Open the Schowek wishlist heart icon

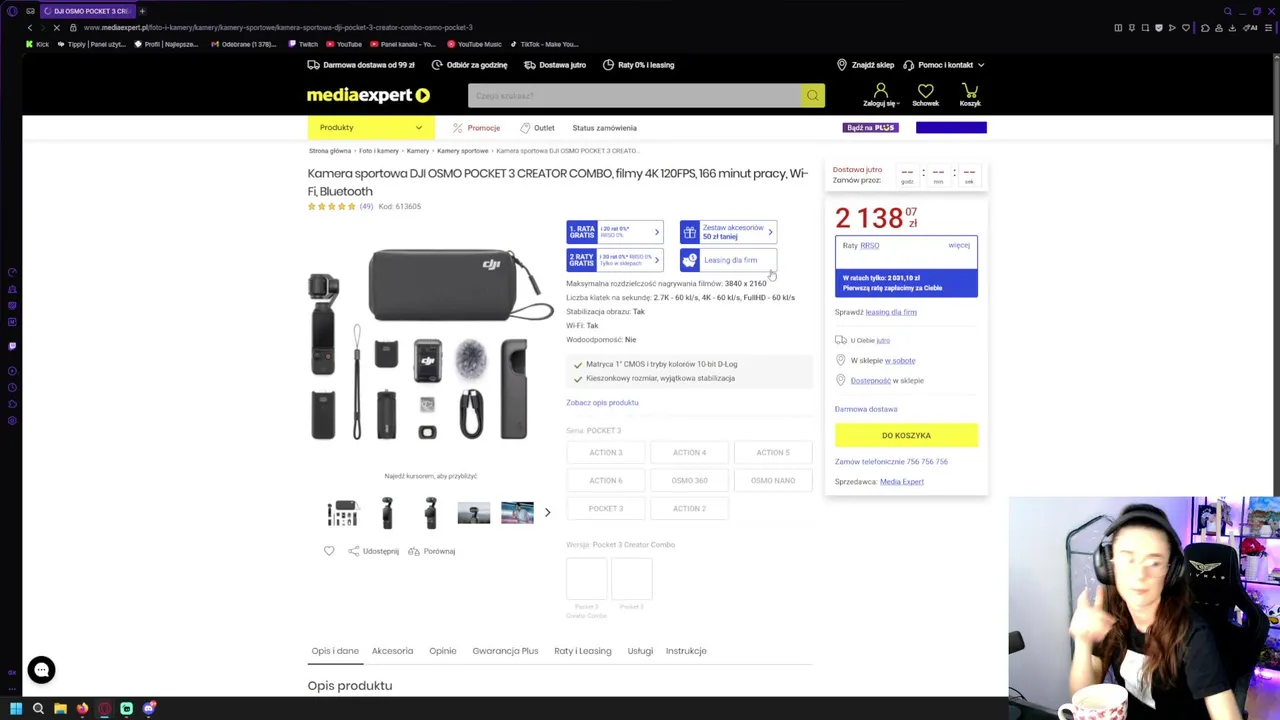tap(925, 92)
